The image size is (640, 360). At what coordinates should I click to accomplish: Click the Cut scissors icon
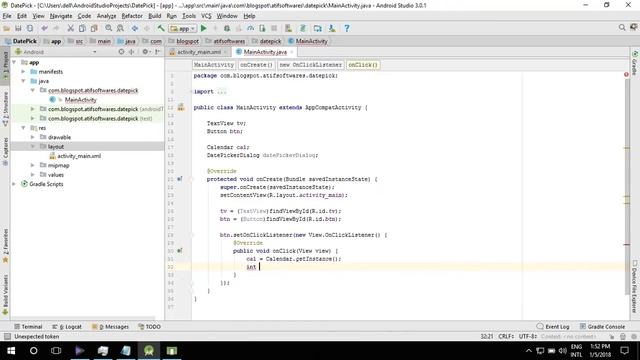tap(71, 28)
